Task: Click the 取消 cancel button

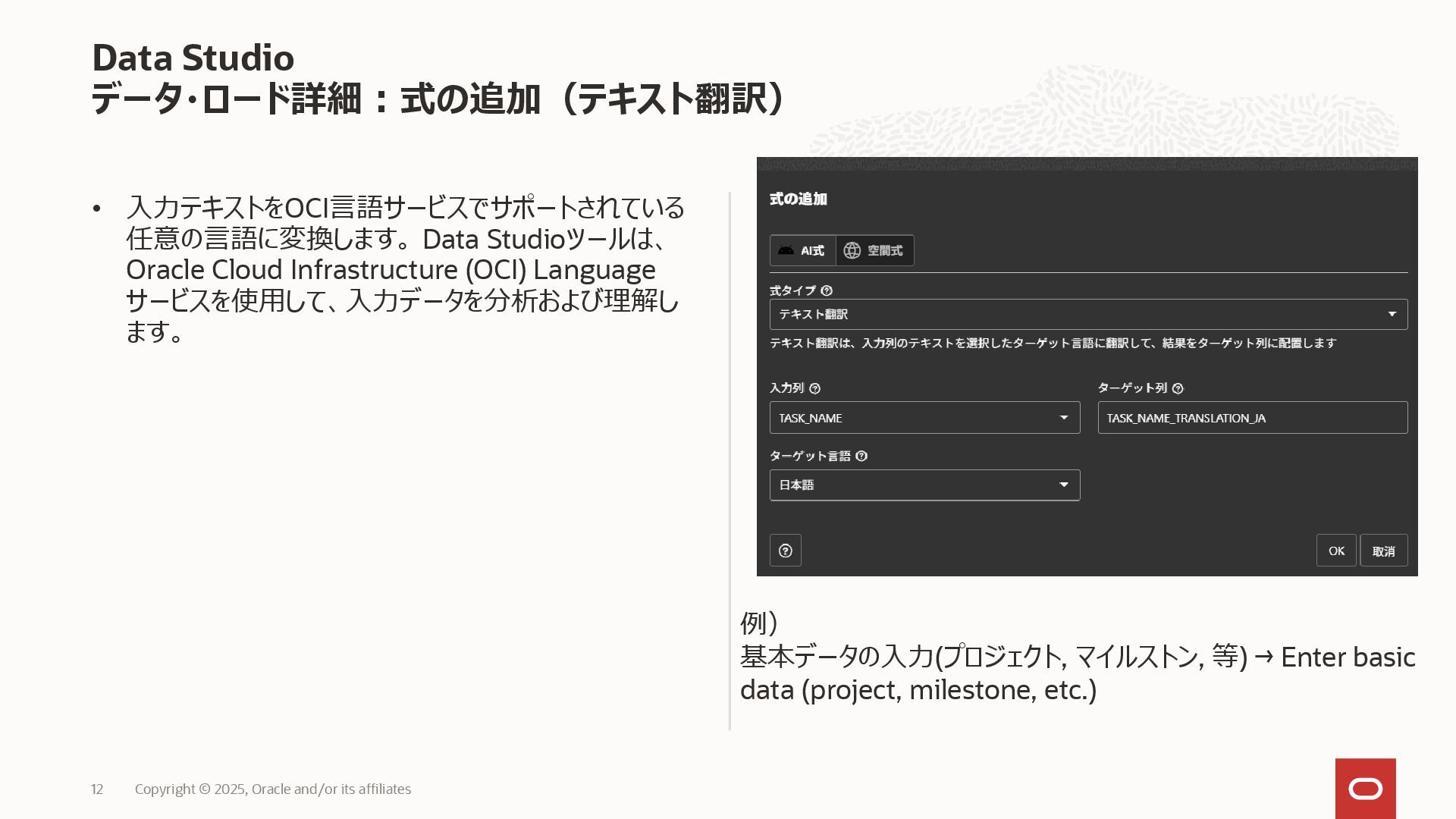Action: pyautogui.click(x=1383, y=551)
